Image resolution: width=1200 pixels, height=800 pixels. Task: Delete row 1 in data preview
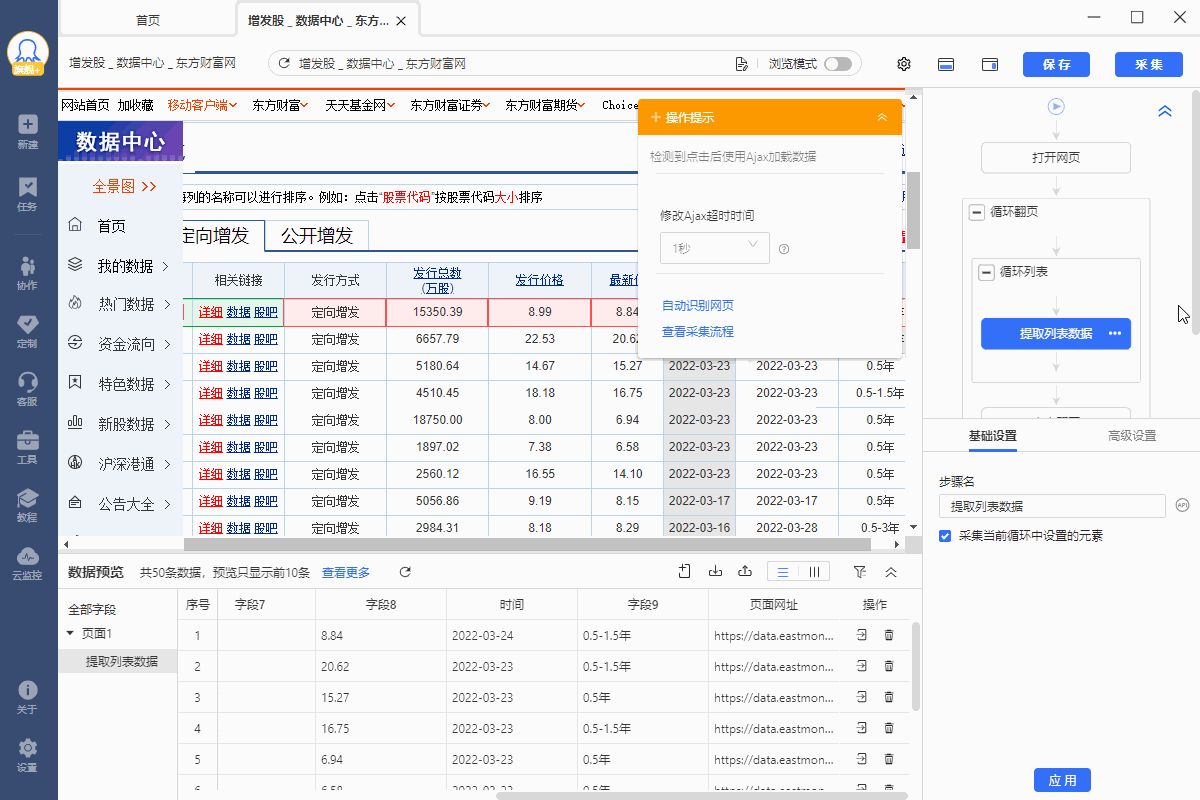click(889, 635)
